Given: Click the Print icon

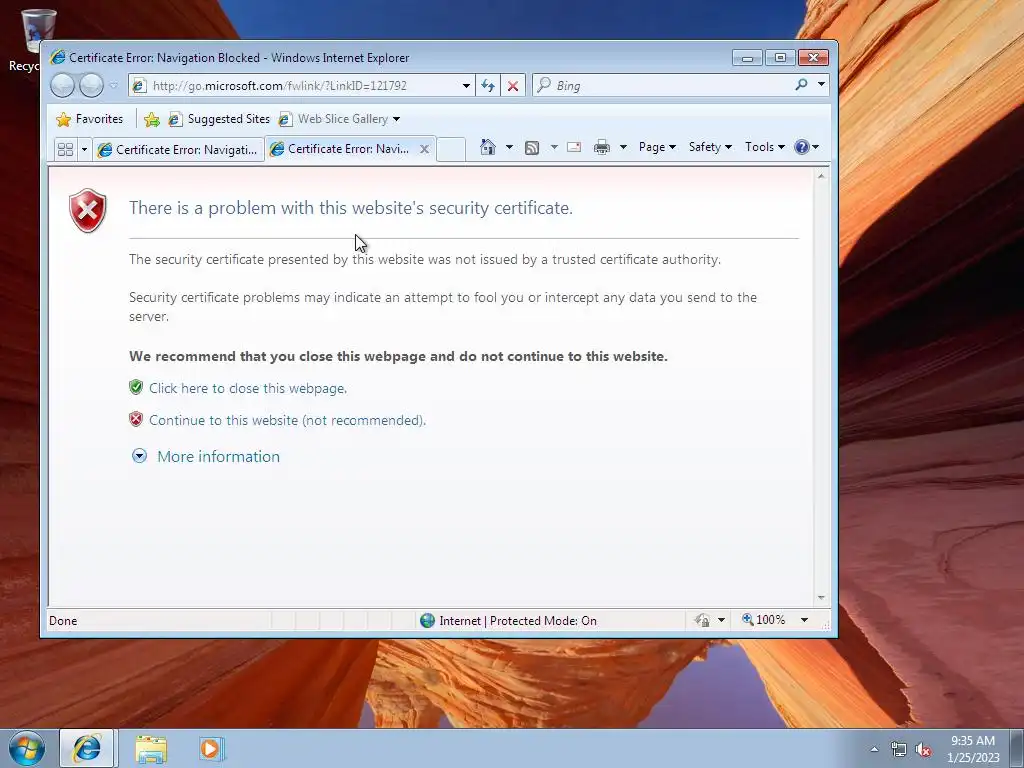Looking at the screenshot, I should pyautogui.click(x=601, y=148).
